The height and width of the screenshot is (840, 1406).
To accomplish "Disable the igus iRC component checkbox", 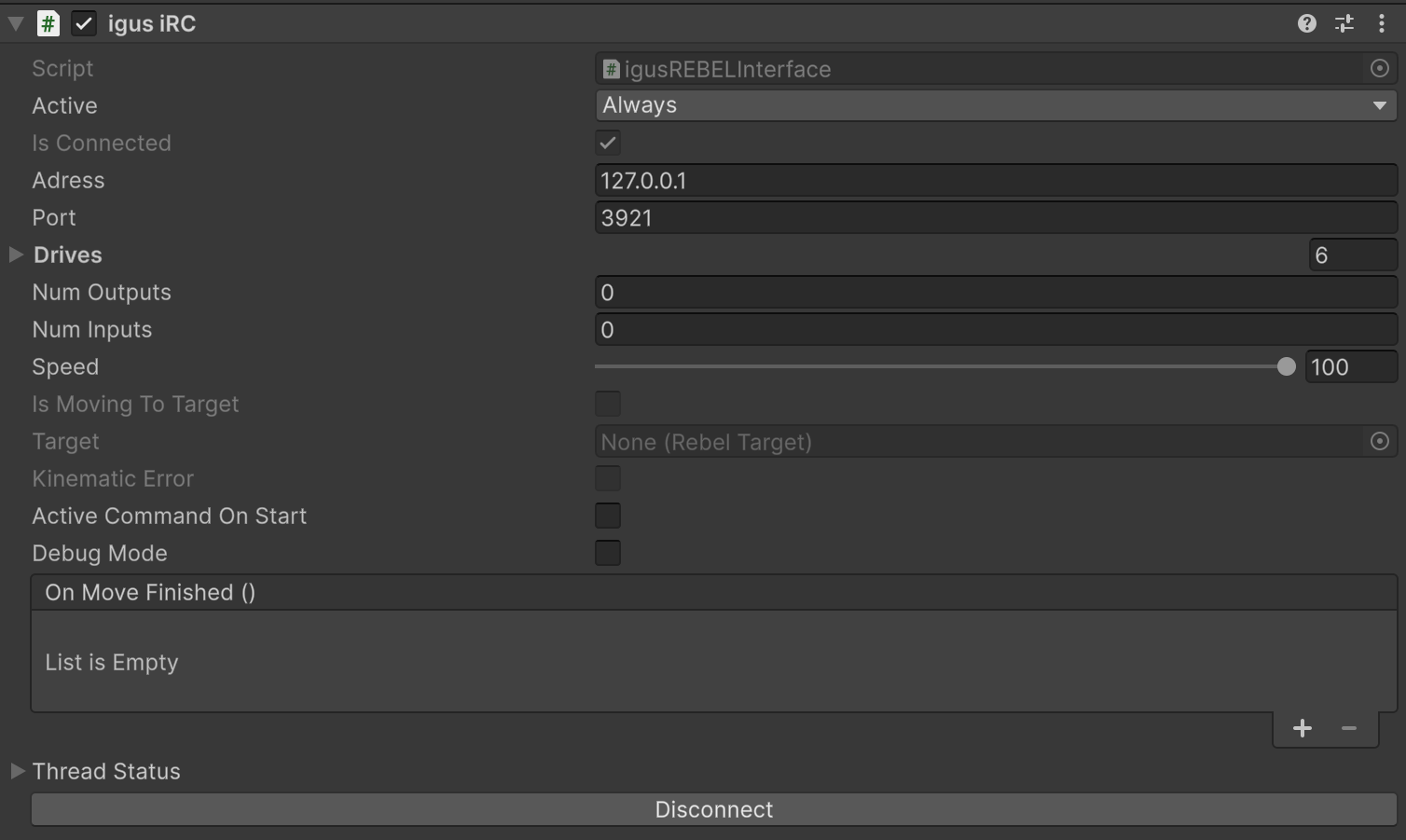I will pyautogui.click(x=84, y=23).
